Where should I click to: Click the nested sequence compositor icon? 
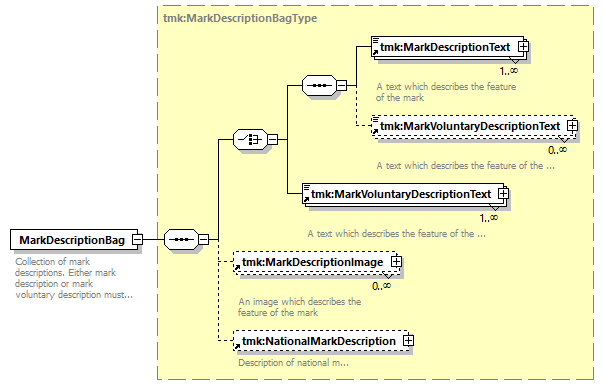point(319,85)
